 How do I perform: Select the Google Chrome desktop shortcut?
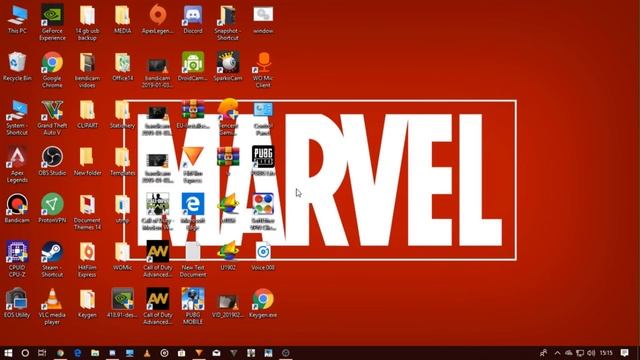52,70
